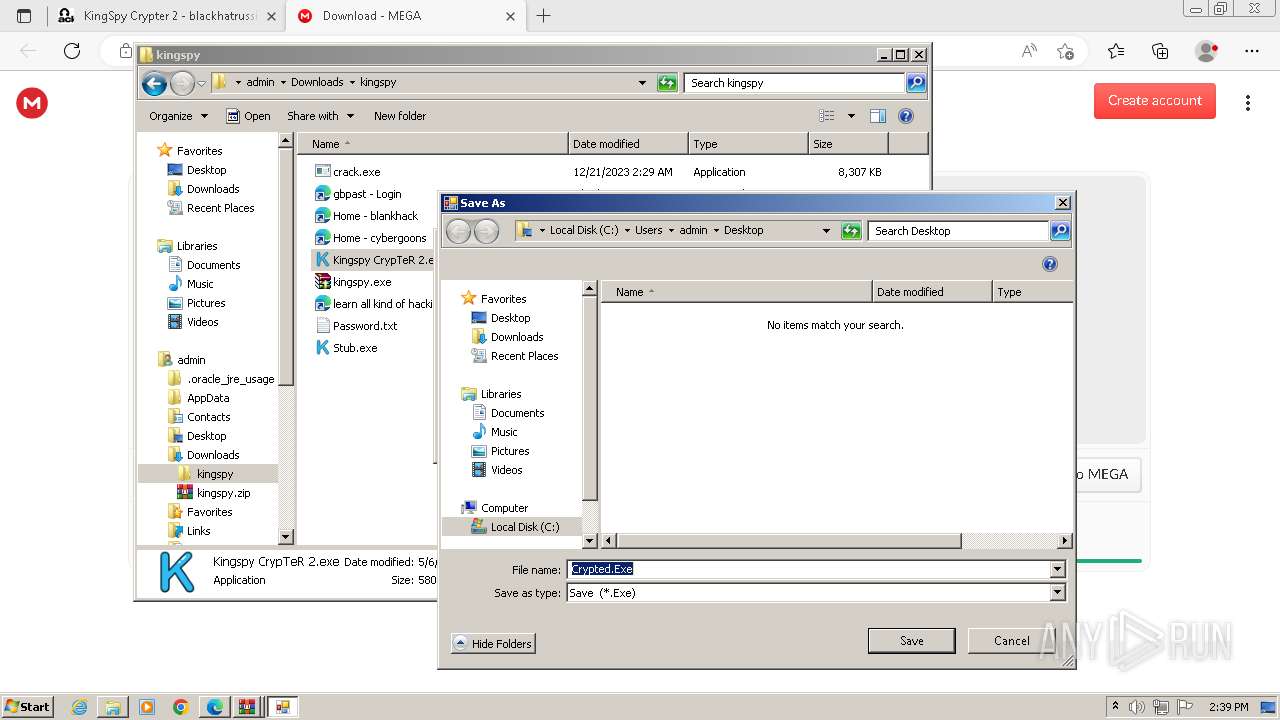Select Documents library in Save As dialog

click(x=517, y=413)
